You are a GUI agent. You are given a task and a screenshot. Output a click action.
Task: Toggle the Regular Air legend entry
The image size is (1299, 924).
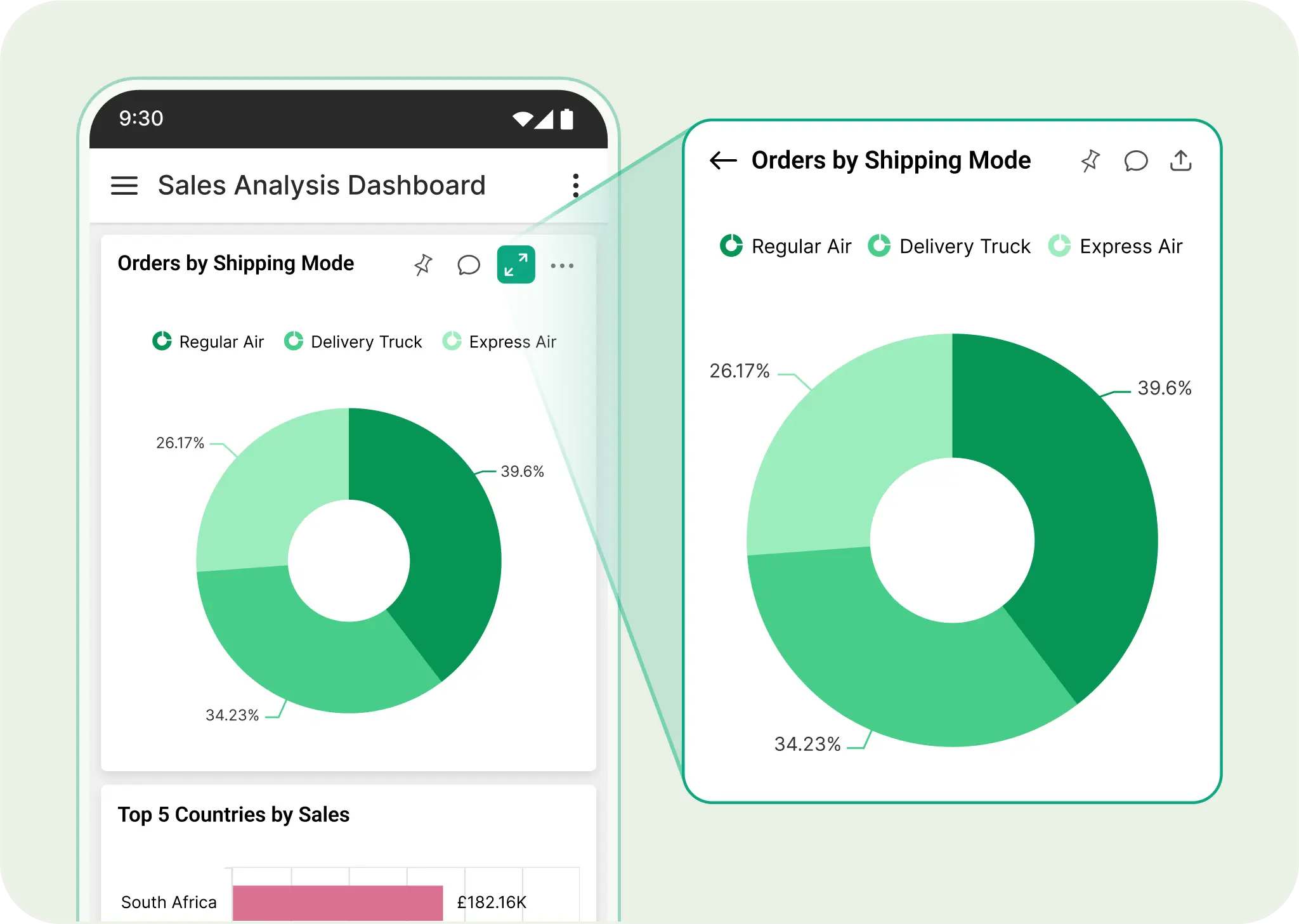(208, 341)
